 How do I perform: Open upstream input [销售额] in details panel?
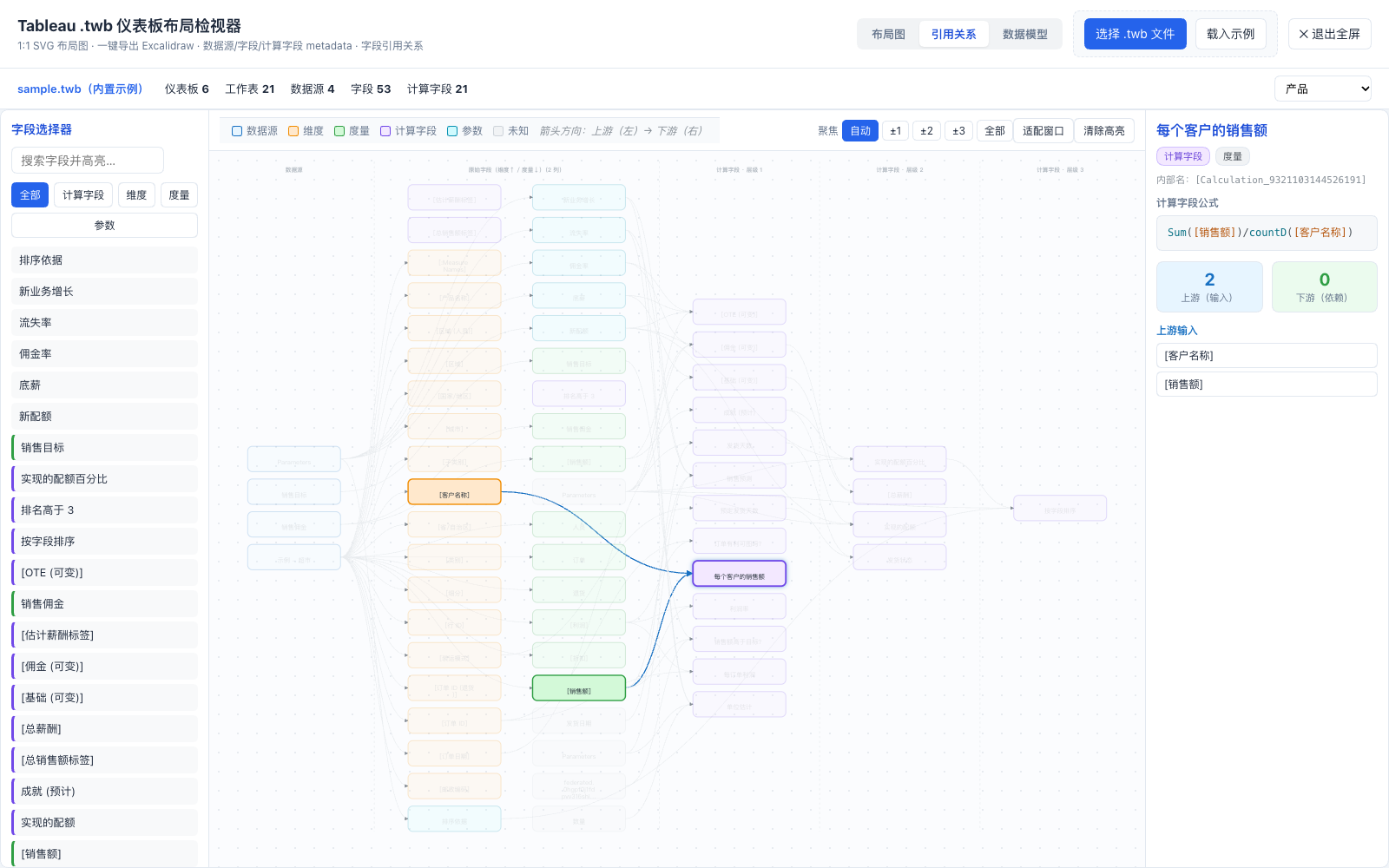click(x=1267, y=385)
